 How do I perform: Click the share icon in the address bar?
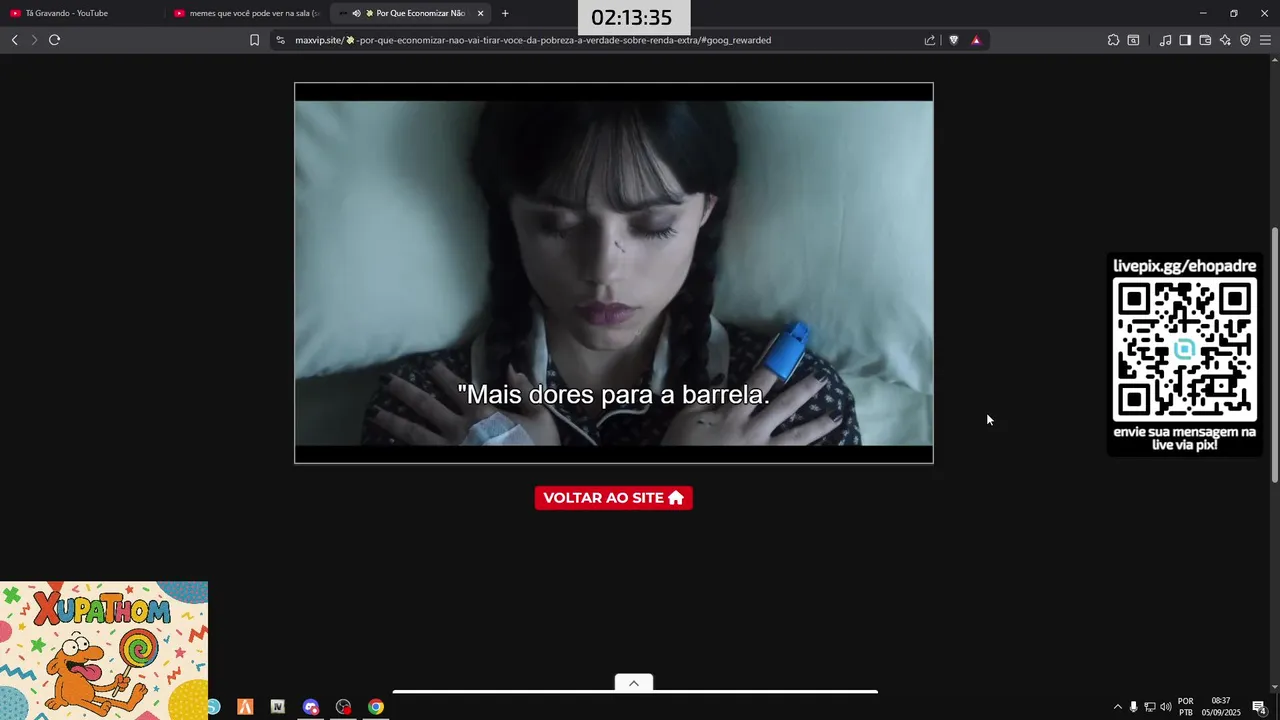click(x=930, y=40)
